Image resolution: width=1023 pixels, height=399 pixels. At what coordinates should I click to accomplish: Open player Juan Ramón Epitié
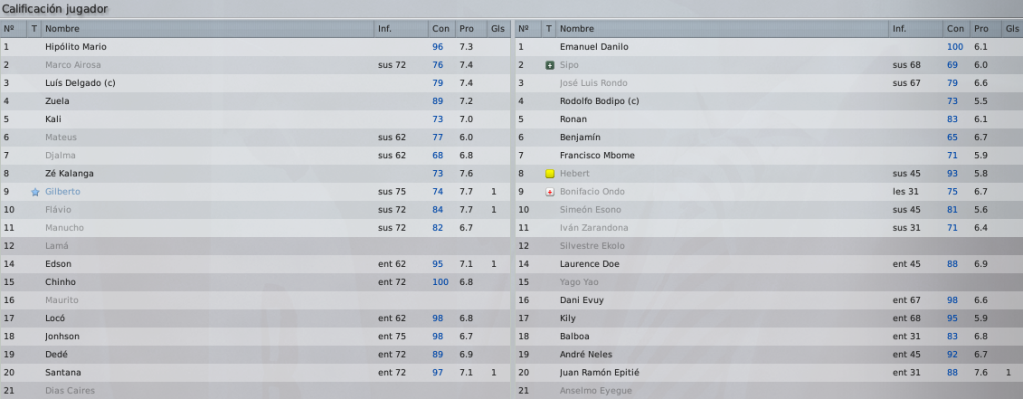pos(600,372)
